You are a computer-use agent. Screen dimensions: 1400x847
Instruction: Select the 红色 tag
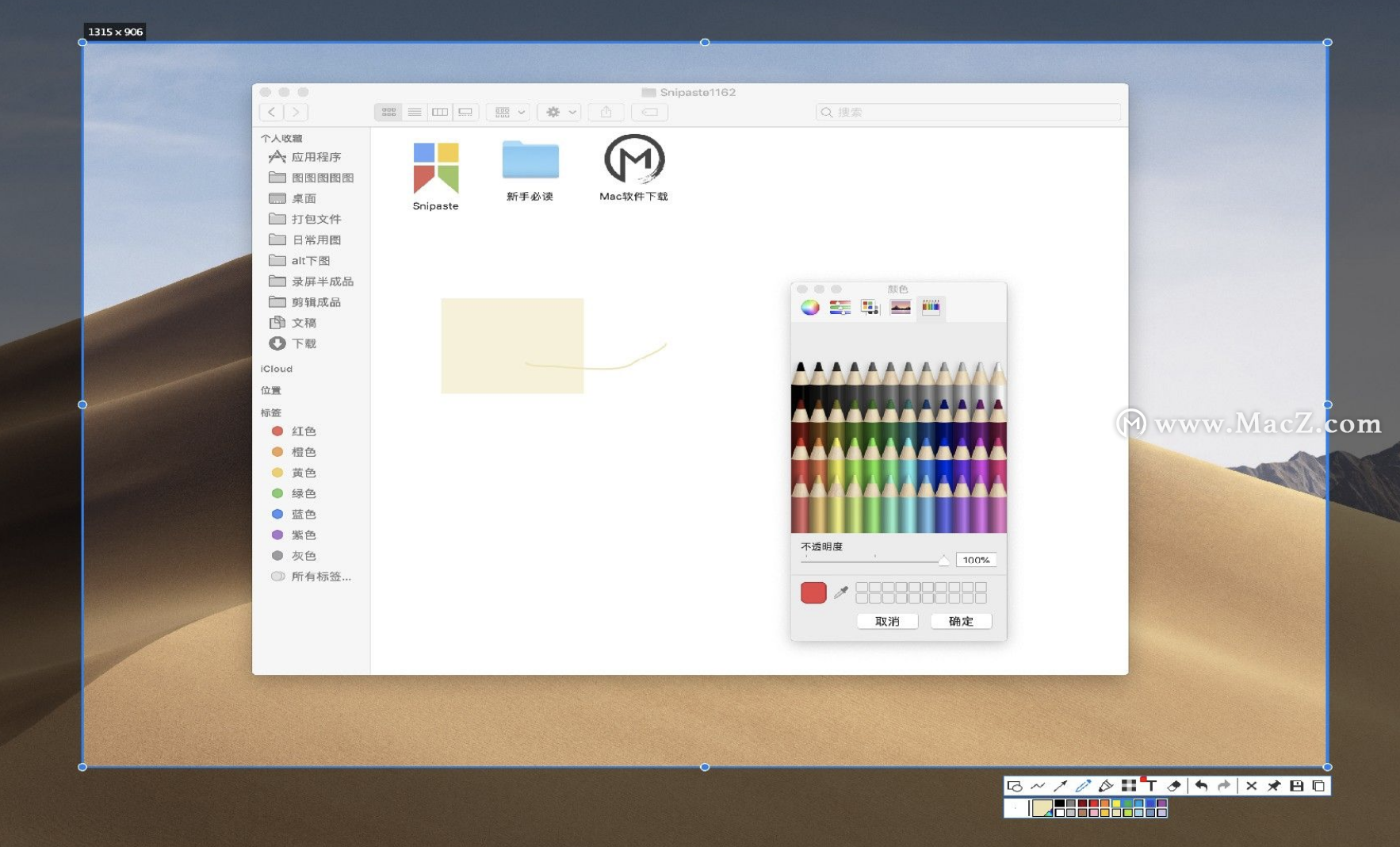pos(293,431)
